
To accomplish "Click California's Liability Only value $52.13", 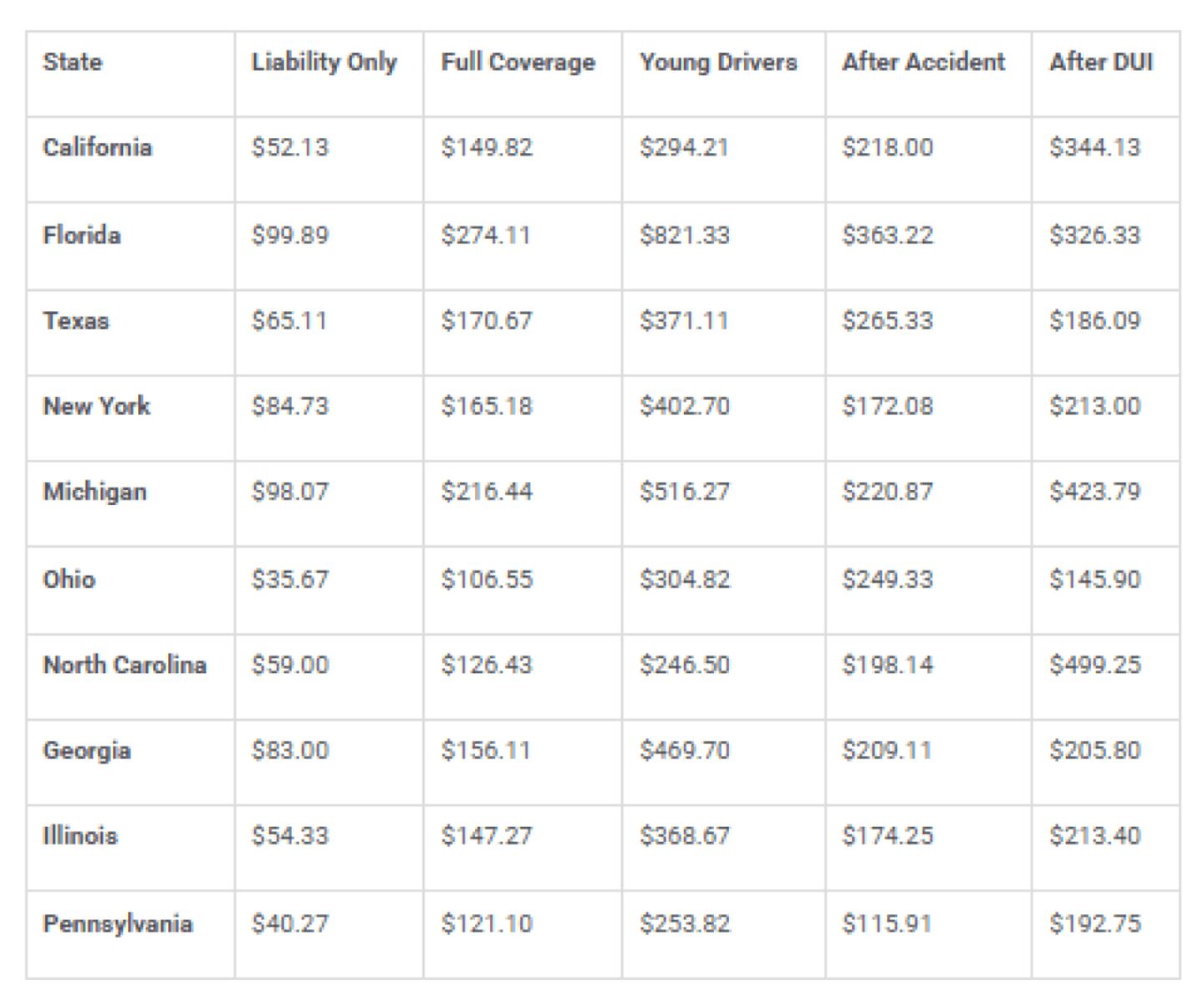I will (x=290, y=147).
